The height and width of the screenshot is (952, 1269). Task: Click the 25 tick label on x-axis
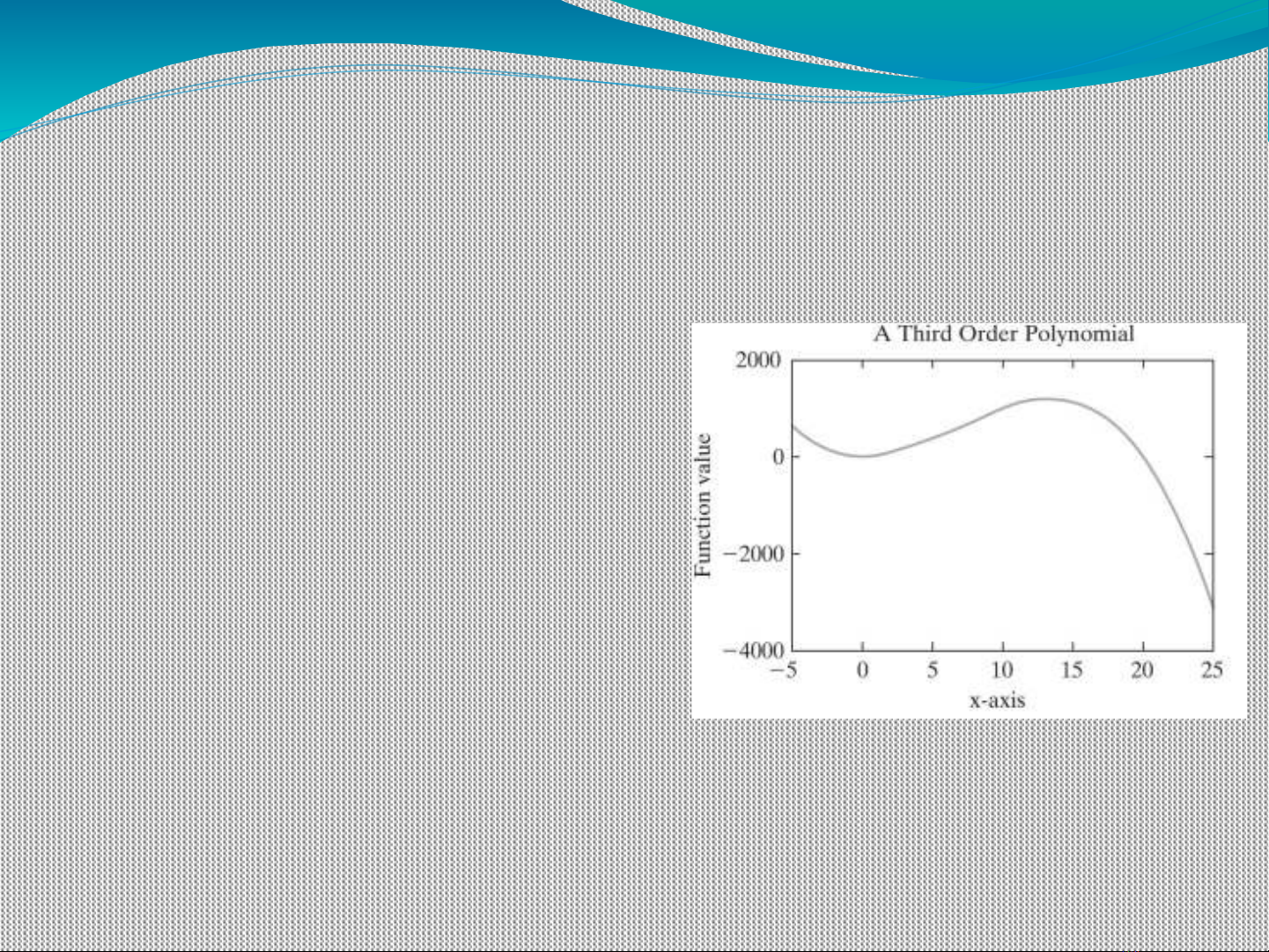point(1212,670)
